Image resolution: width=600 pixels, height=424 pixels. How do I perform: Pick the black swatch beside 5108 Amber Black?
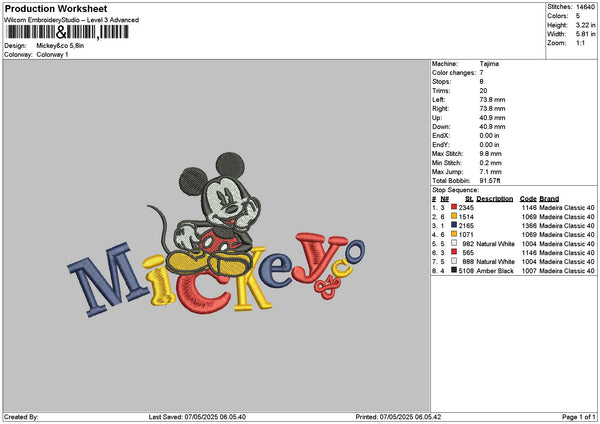pos(454,270)
